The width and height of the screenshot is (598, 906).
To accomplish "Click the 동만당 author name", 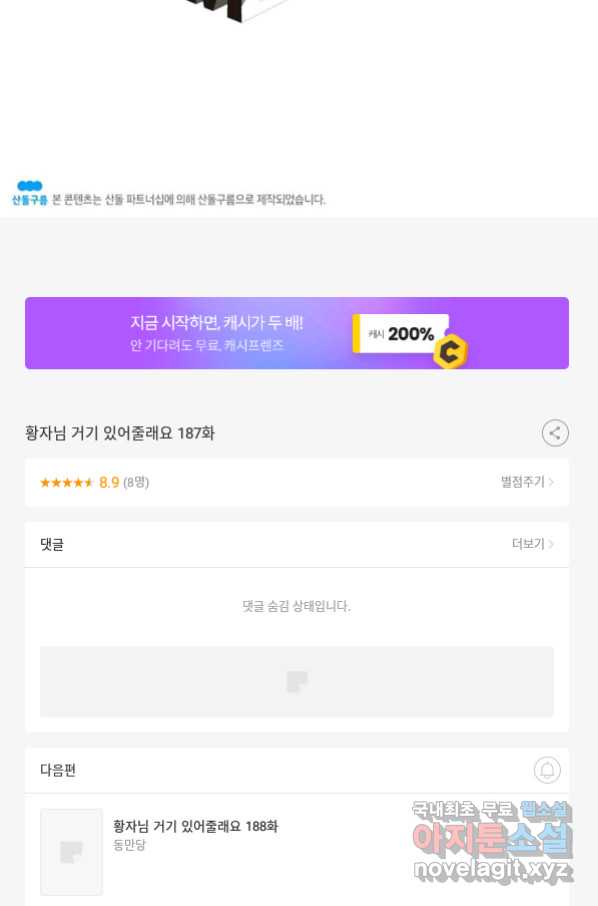I will tap(129, 845).
